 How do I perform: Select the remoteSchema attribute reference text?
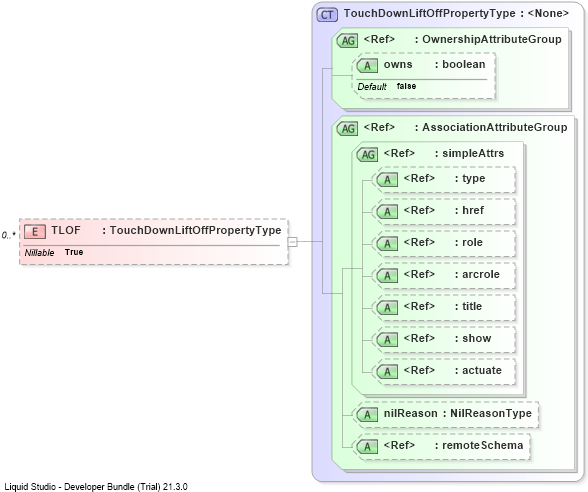pyautogui.click(x=453, y=446)
